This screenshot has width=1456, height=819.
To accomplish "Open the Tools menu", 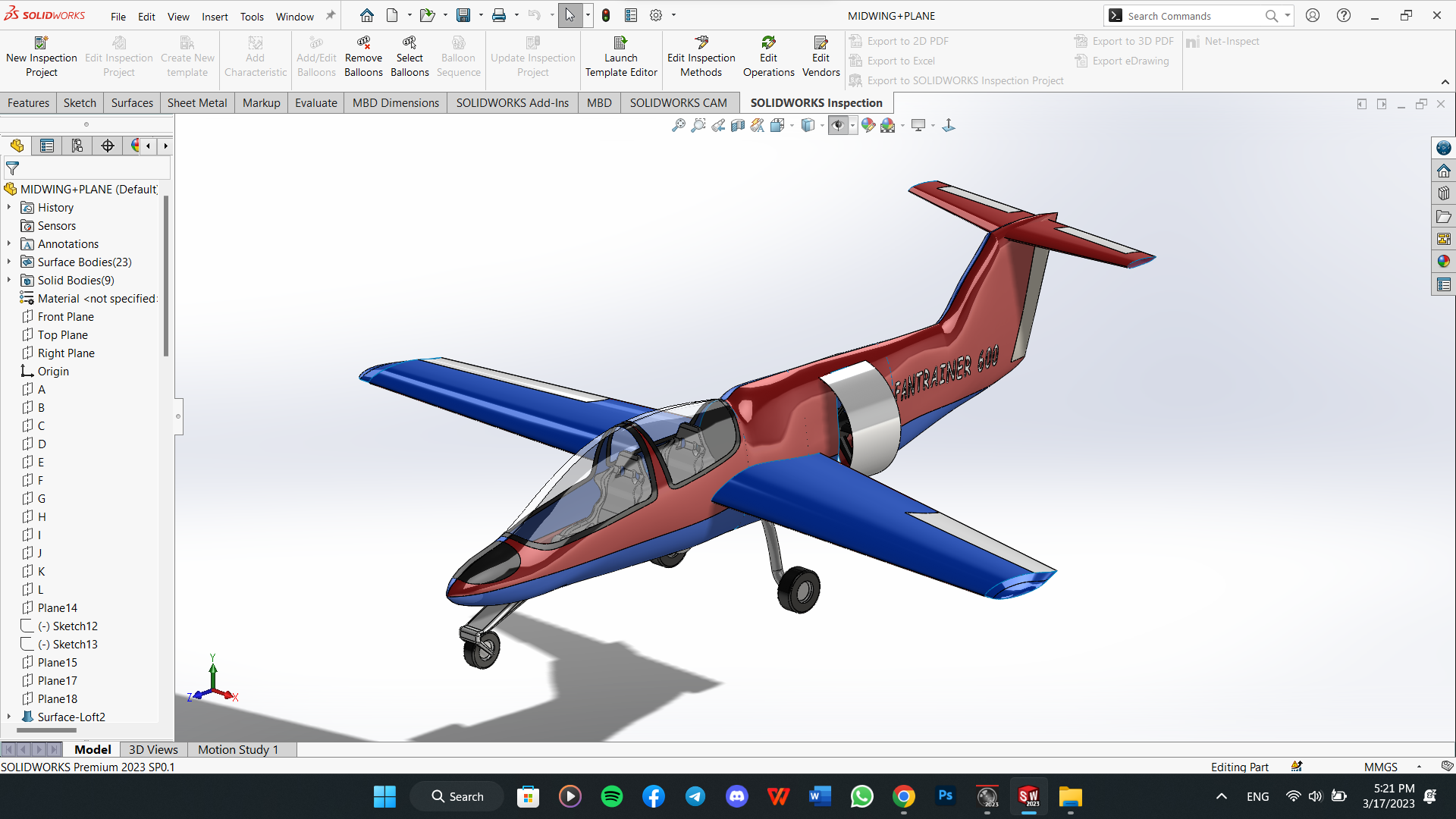I will (252, 16).
